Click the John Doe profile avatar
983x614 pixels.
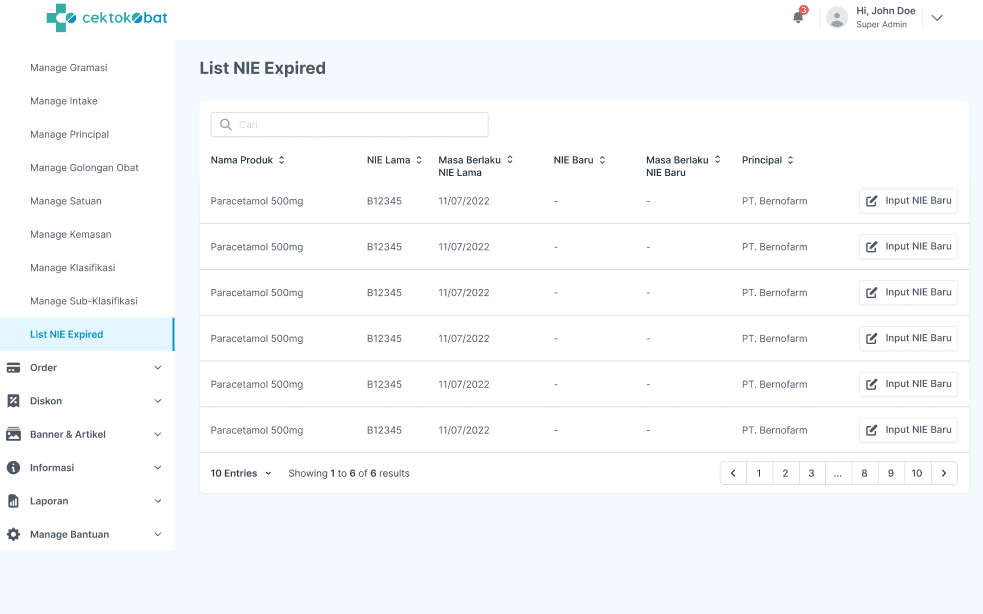tap(837, 17)
